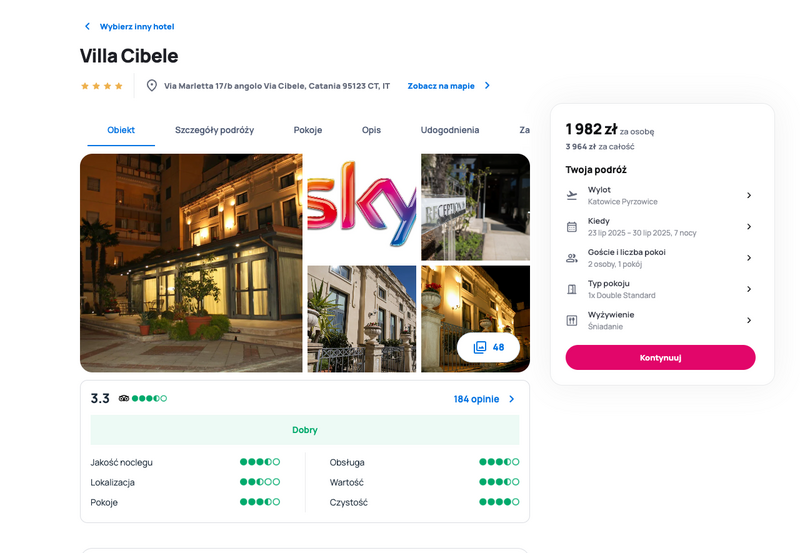This screenshot has height=553, width=800.
Task: Select the Udogodnienia tab
Action: (449, 130)
